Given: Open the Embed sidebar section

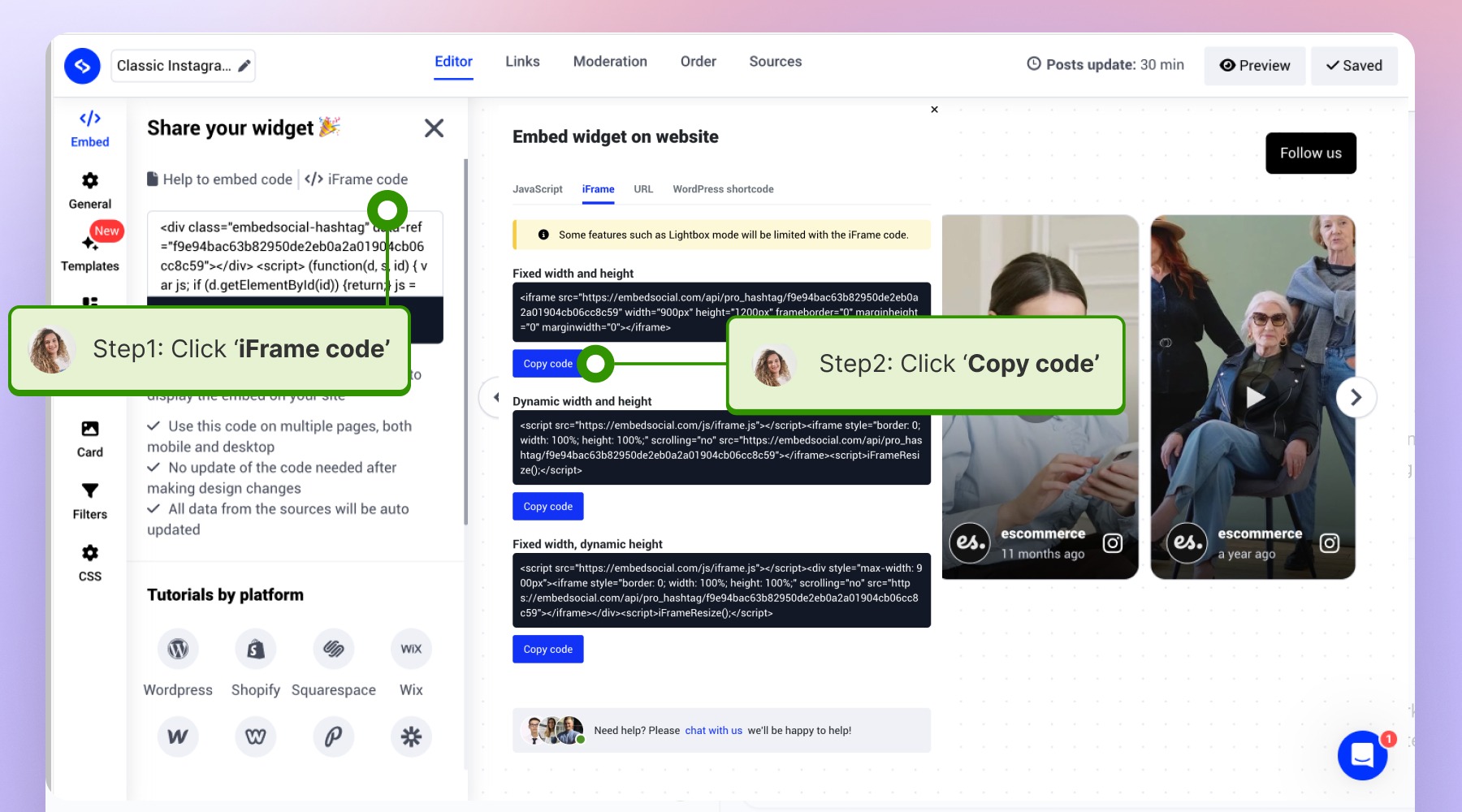Looking at the screenshot, I should point(89,129).
